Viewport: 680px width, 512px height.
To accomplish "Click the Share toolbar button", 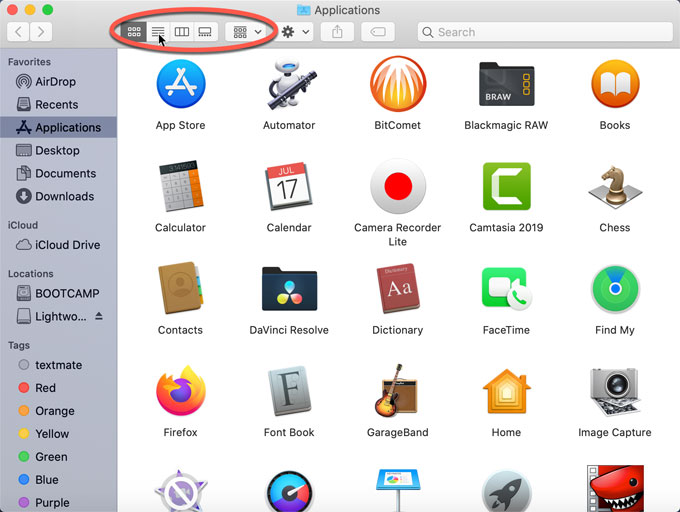I will (337, 32).
